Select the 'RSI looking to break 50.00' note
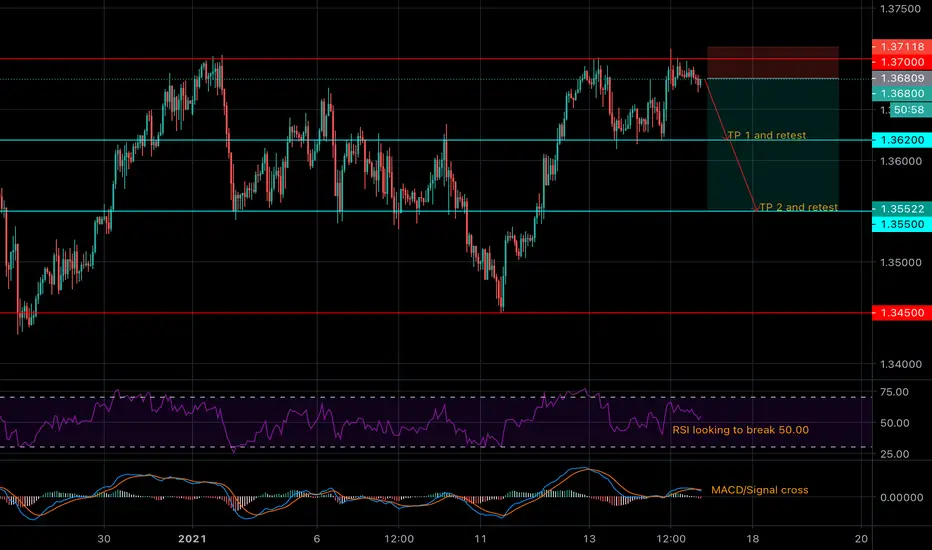 pos(741,429)
